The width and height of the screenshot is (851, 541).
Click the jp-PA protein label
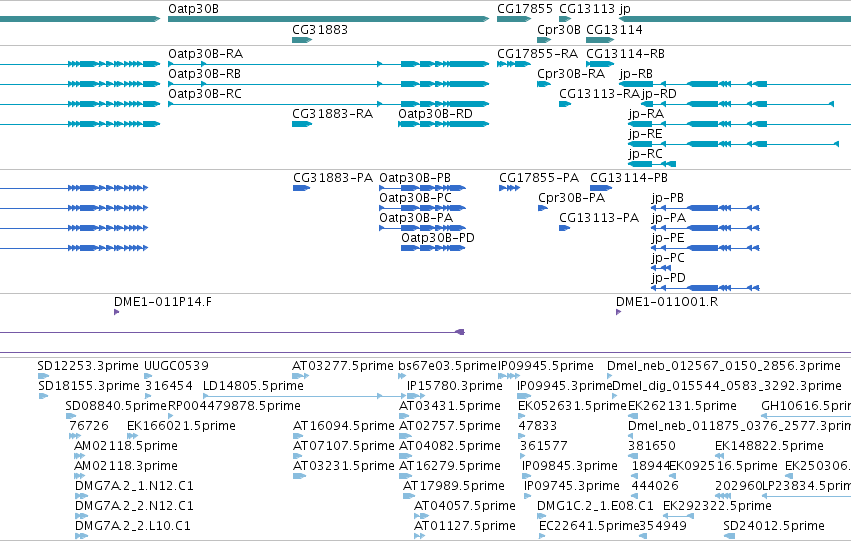669,218
